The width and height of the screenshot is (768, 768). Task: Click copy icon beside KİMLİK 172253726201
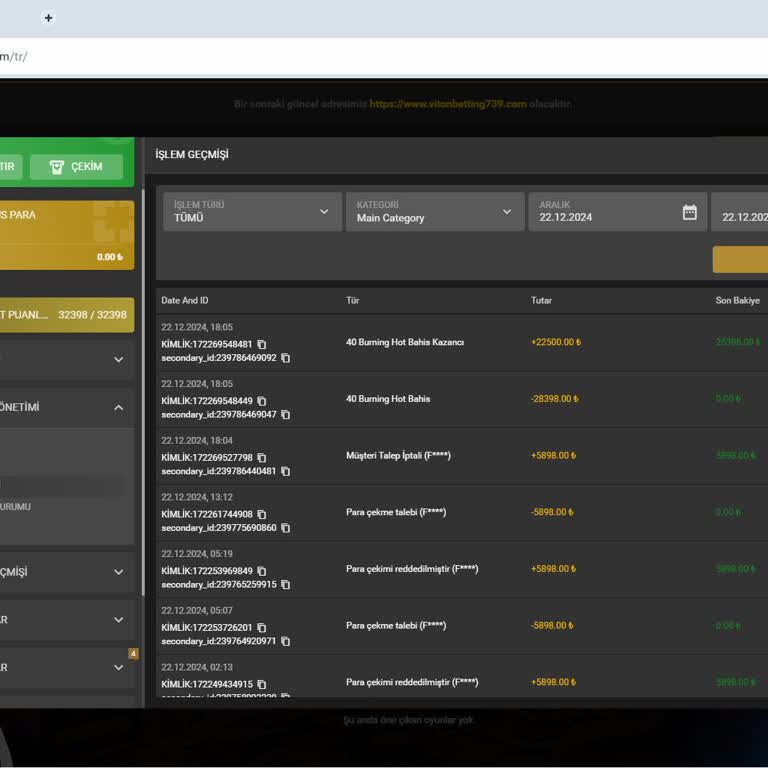pyautogui.click(x=262, y=628)
